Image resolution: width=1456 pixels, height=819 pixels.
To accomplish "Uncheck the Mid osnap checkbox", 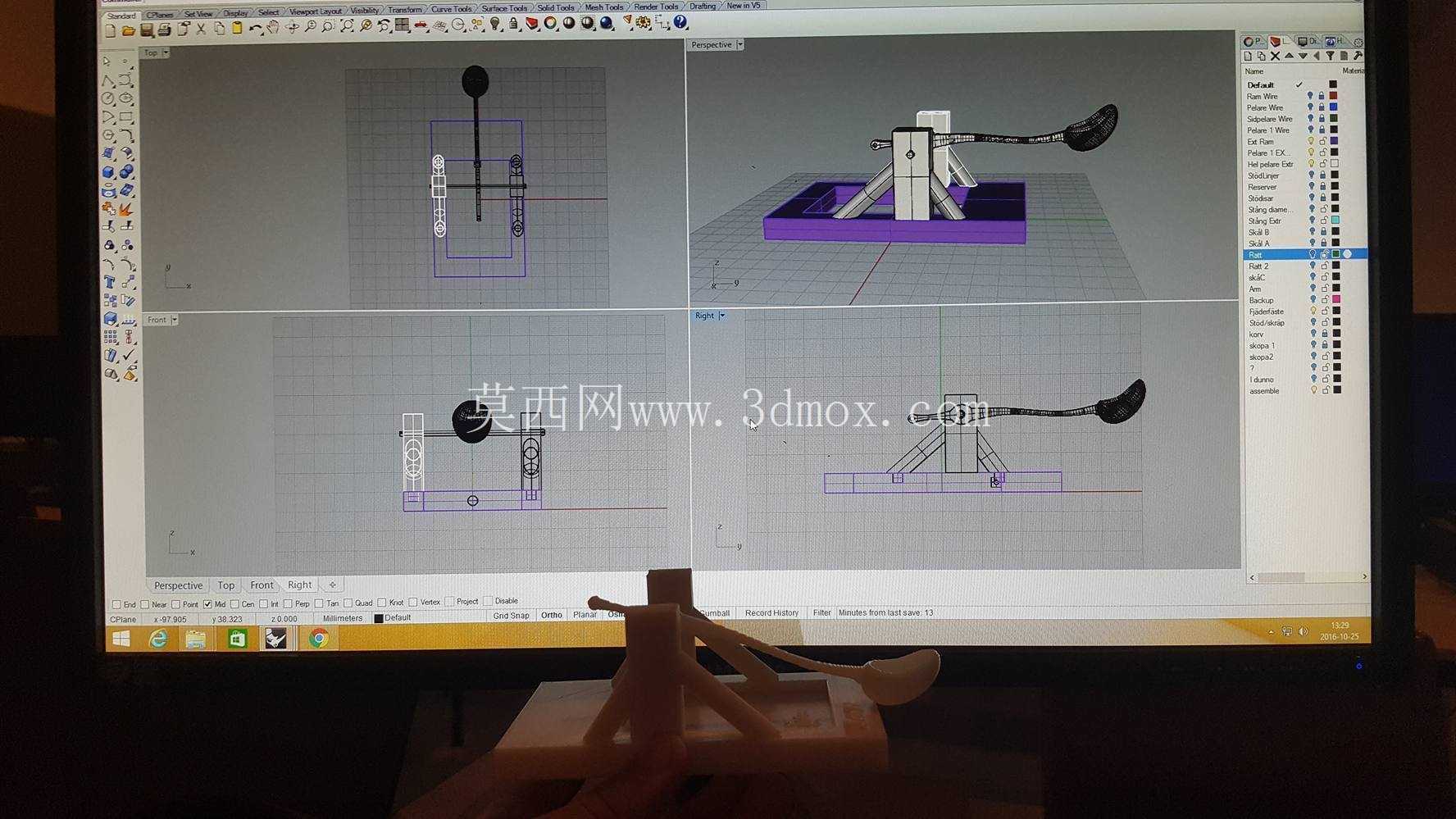I will (x=207, y=604).
